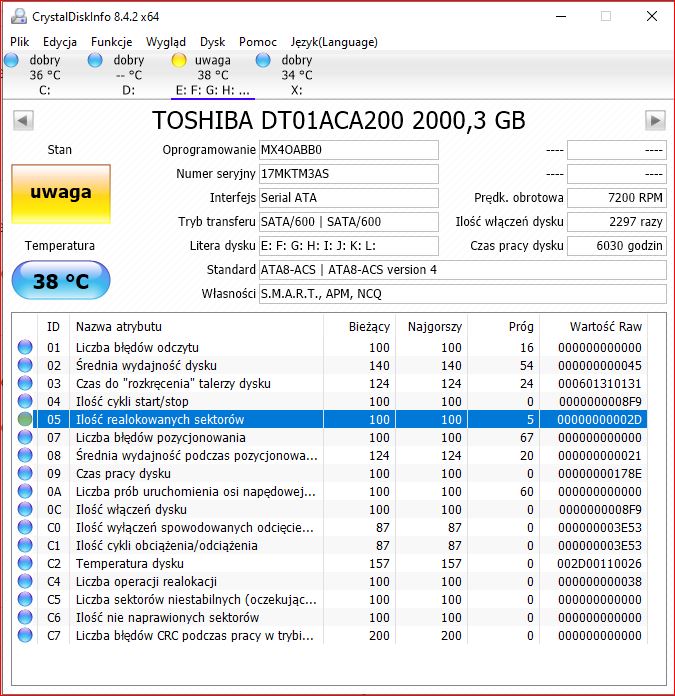Click status icon of attribute C1 row
The height and width of the screenshot is (696, 675).
pos(25,545)
